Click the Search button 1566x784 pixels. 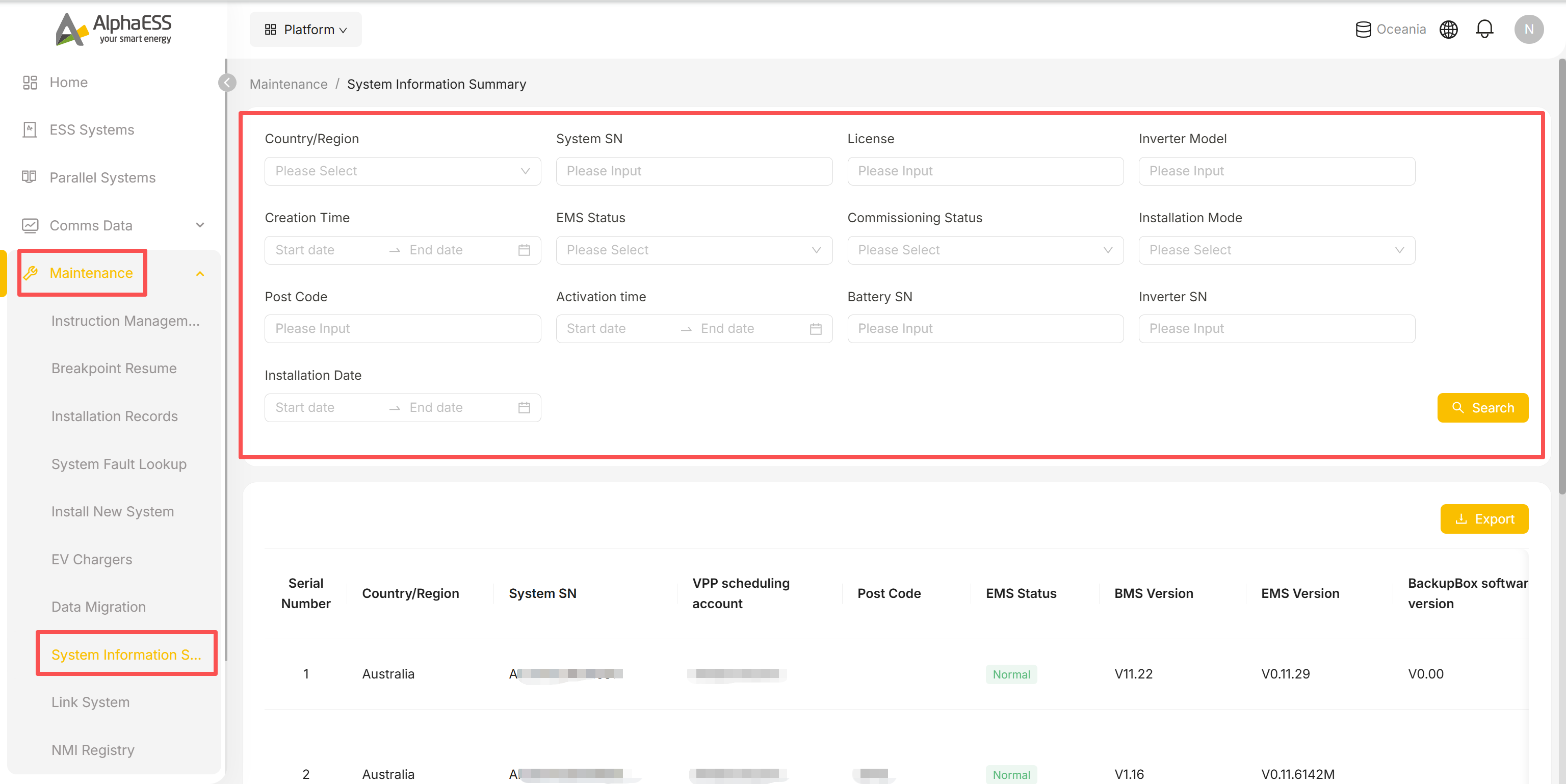pyautogui.click(x=1482, y=408)
